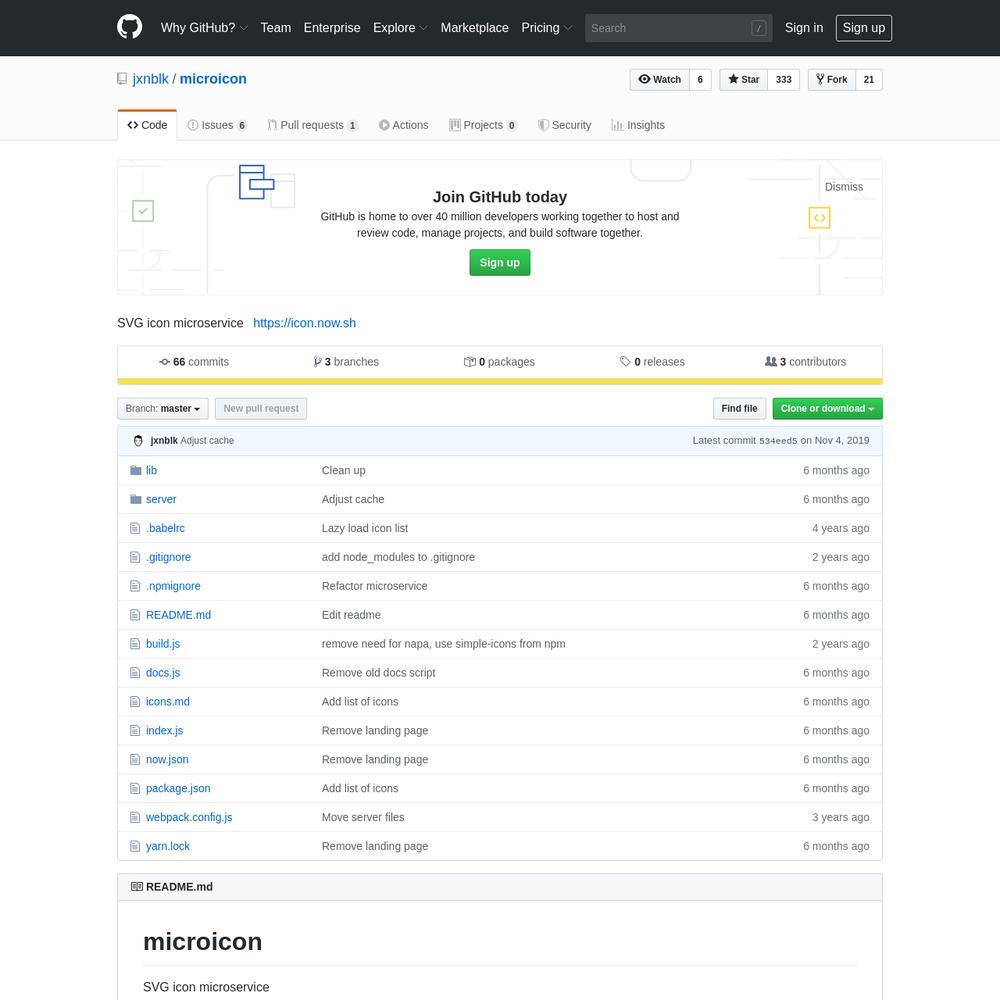Click the GitHub octocat logo
The height and width of the screenshot is (1000, 1000).
(129, 27)
